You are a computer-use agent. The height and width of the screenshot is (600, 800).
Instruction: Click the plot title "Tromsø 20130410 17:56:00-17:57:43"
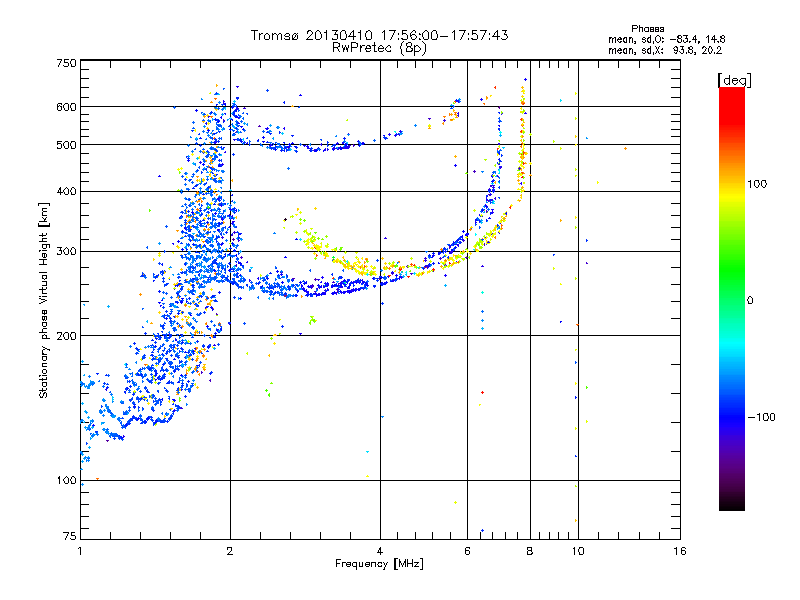coord(380,35)
